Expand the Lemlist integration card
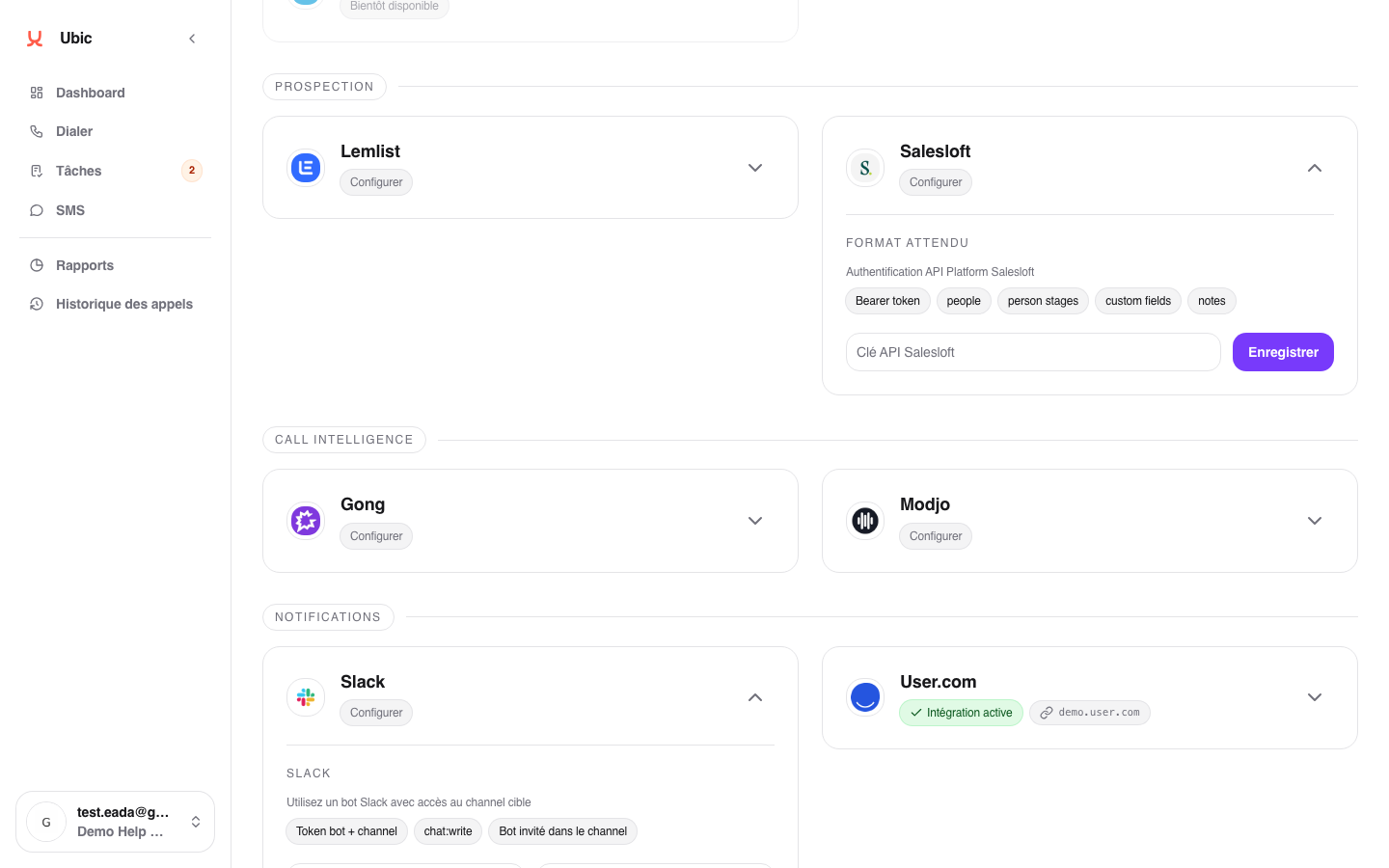 [755, 168]
